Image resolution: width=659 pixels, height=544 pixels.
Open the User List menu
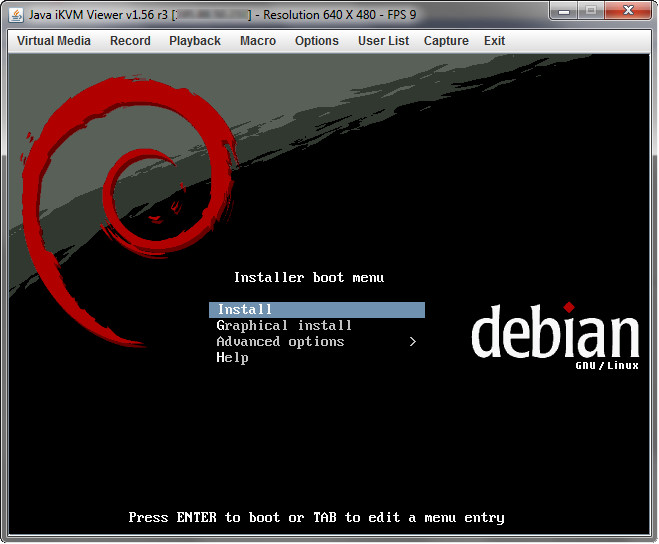coord(384,41)
